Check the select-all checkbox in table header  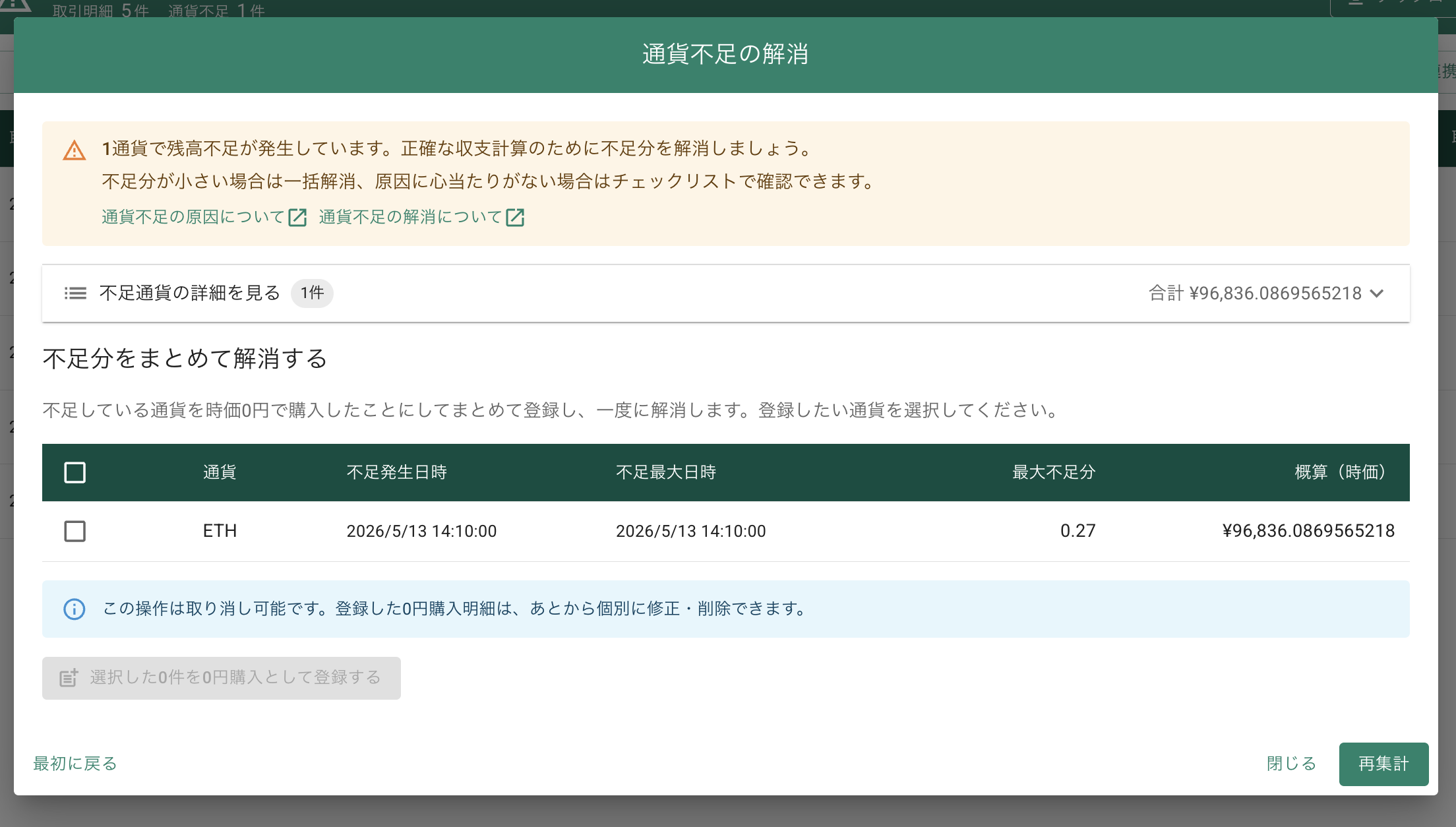coord(75,472)
